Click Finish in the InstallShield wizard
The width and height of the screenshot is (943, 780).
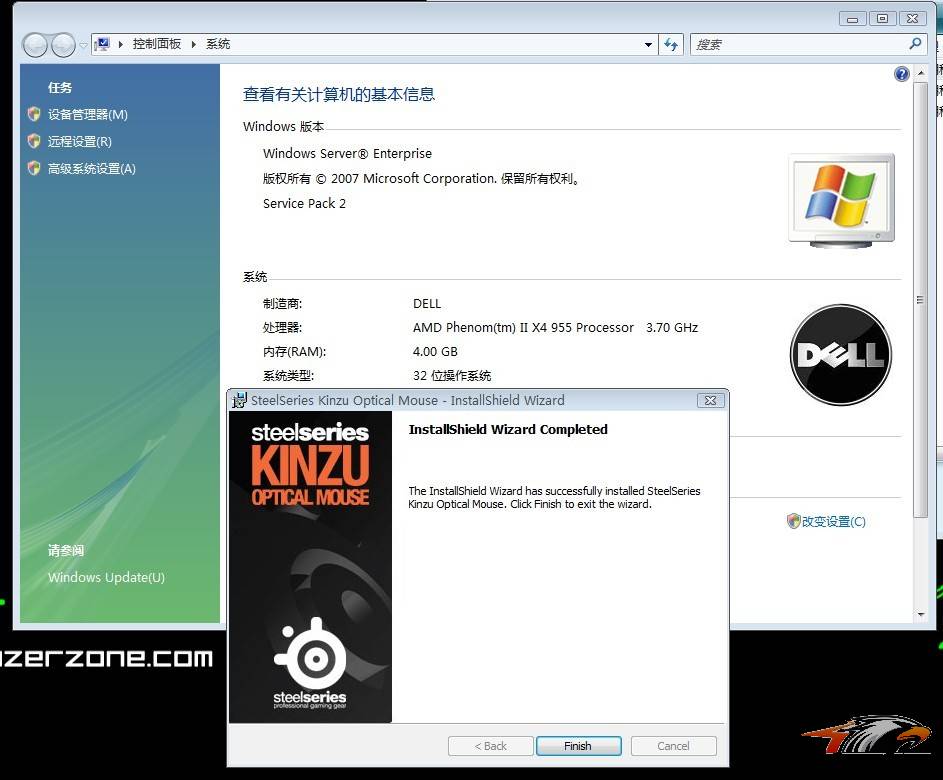click(x=578, y=746)
